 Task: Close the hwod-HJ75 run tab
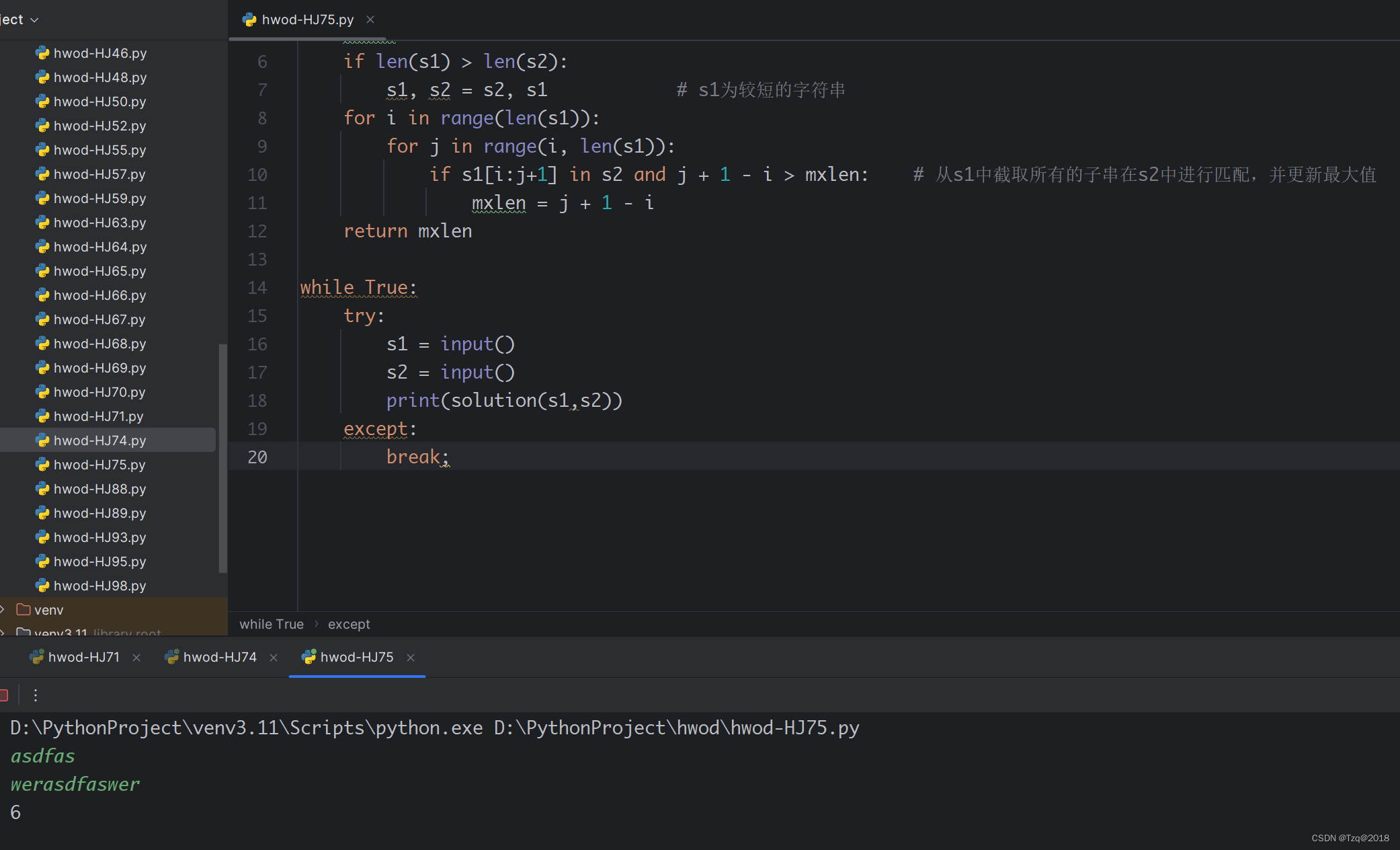(x=411, y=658)
